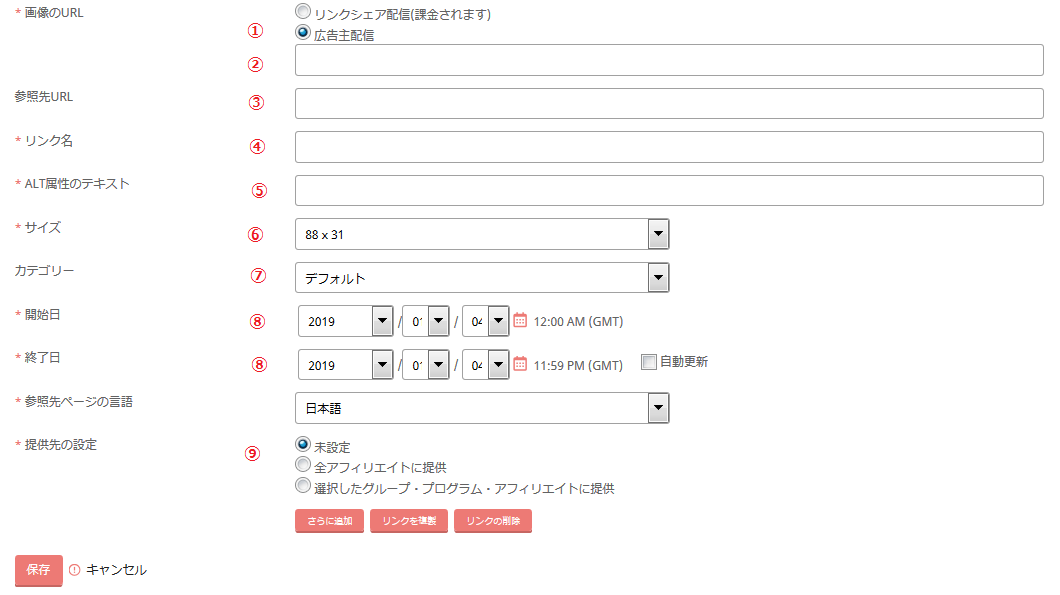The image size is (1060, 595).
Task: Open the end date calendar picker icon
Action: (x=520, y=364)
